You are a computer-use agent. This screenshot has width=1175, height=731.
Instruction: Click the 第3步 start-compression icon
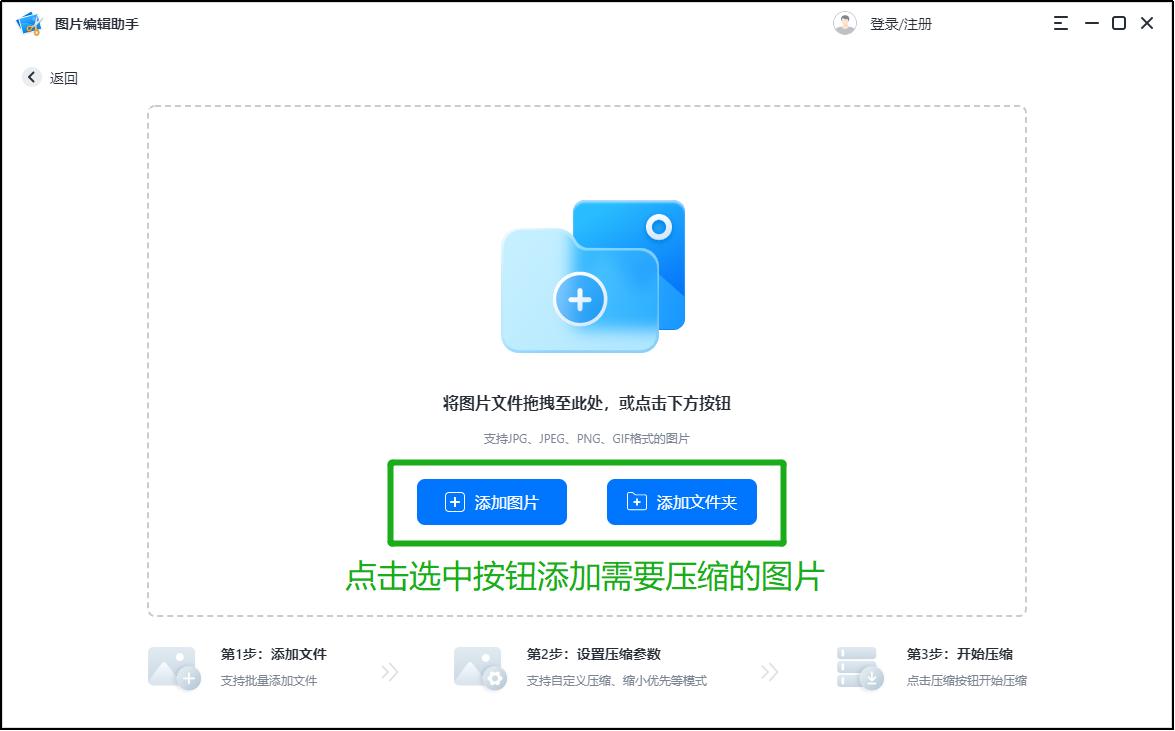point(856,670)
